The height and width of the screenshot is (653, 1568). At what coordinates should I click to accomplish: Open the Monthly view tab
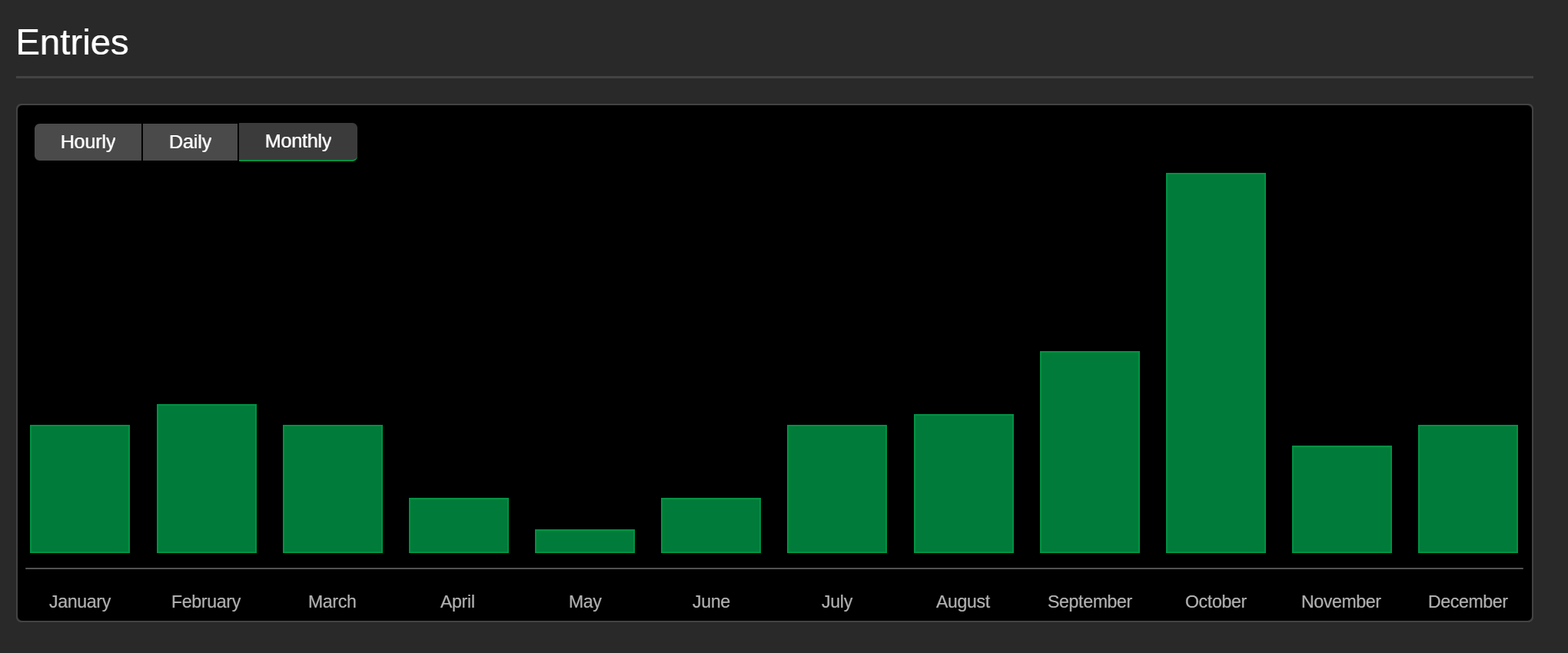[x=298, y=141]
